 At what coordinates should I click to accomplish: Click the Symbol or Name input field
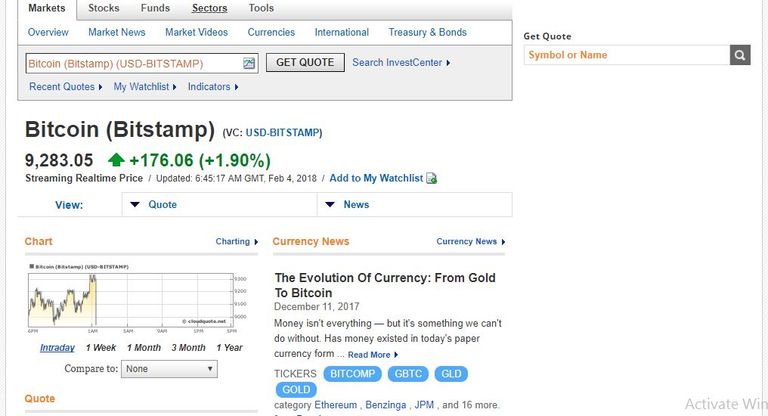(x=626, y=55)
